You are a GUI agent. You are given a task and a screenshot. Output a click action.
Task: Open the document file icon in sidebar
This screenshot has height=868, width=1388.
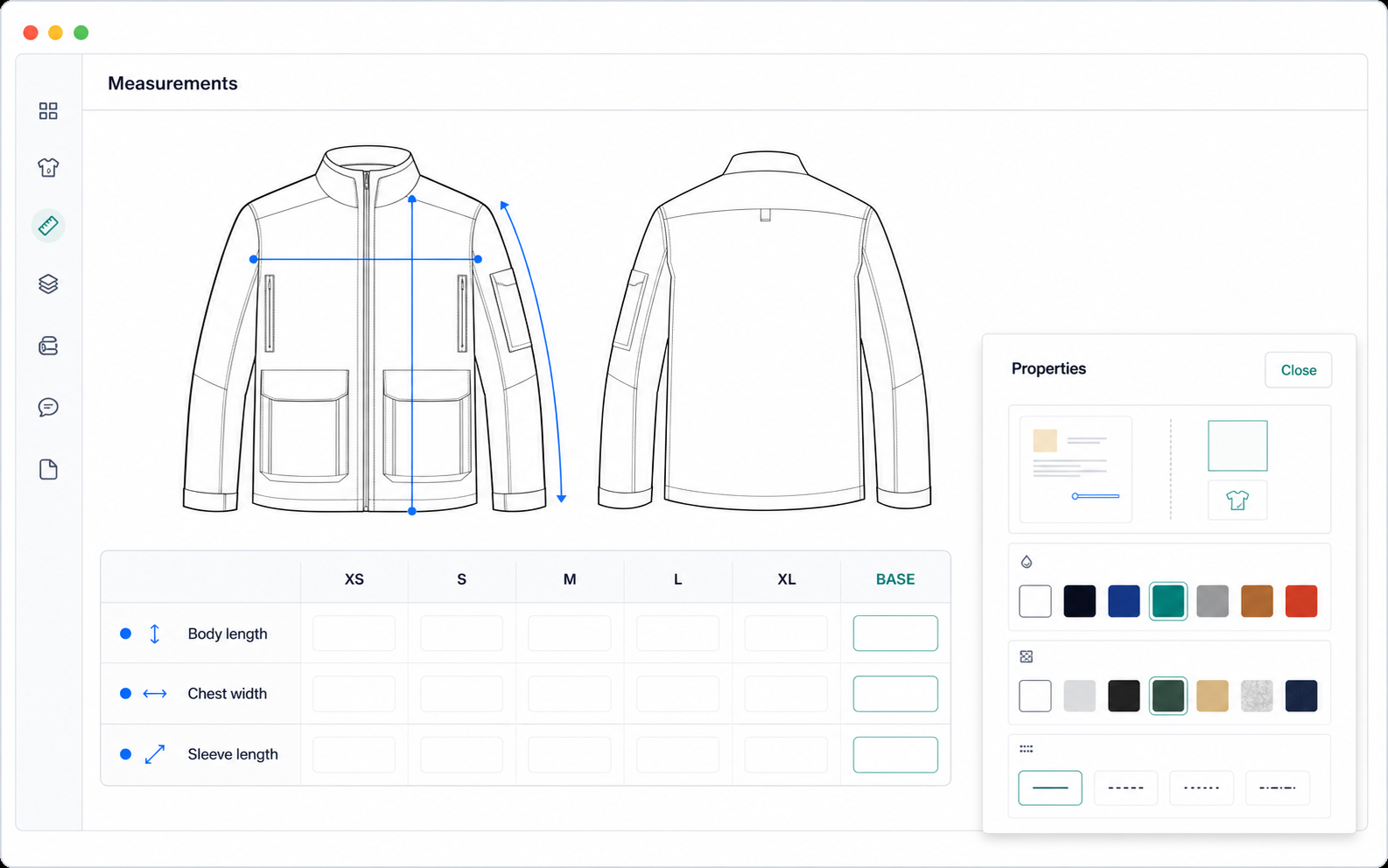tap(48, 470)
